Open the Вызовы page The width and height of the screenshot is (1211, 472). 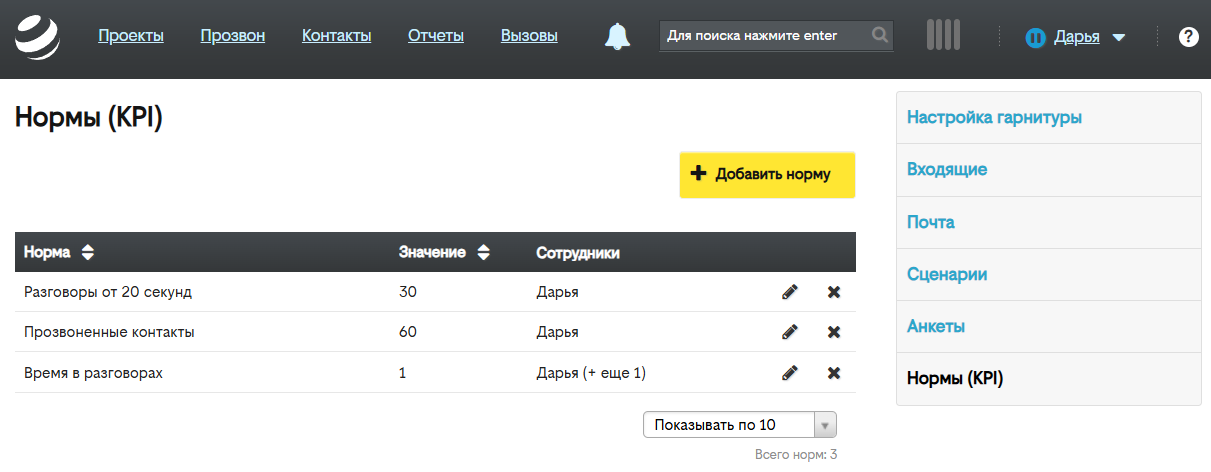[x=529, y=36]
